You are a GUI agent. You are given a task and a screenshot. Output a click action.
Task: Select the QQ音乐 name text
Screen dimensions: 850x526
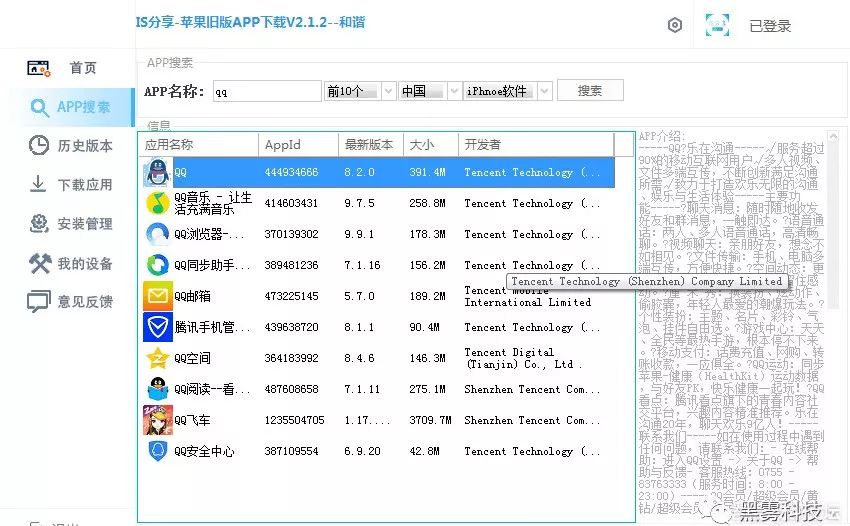(x=213, y=203)
